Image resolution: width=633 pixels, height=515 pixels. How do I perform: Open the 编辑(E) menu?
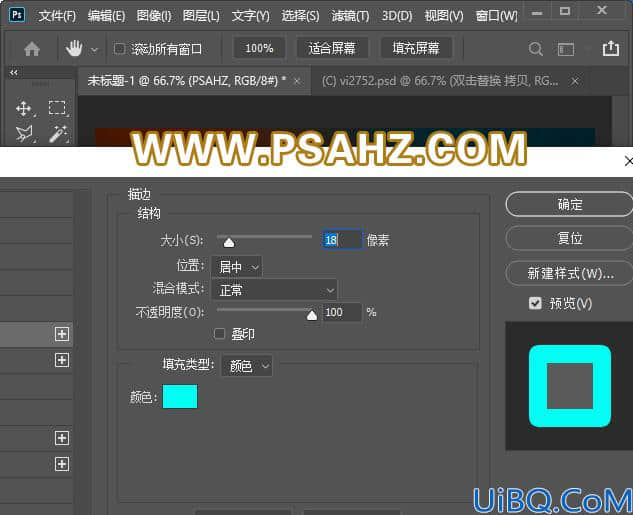click(106, 16)
